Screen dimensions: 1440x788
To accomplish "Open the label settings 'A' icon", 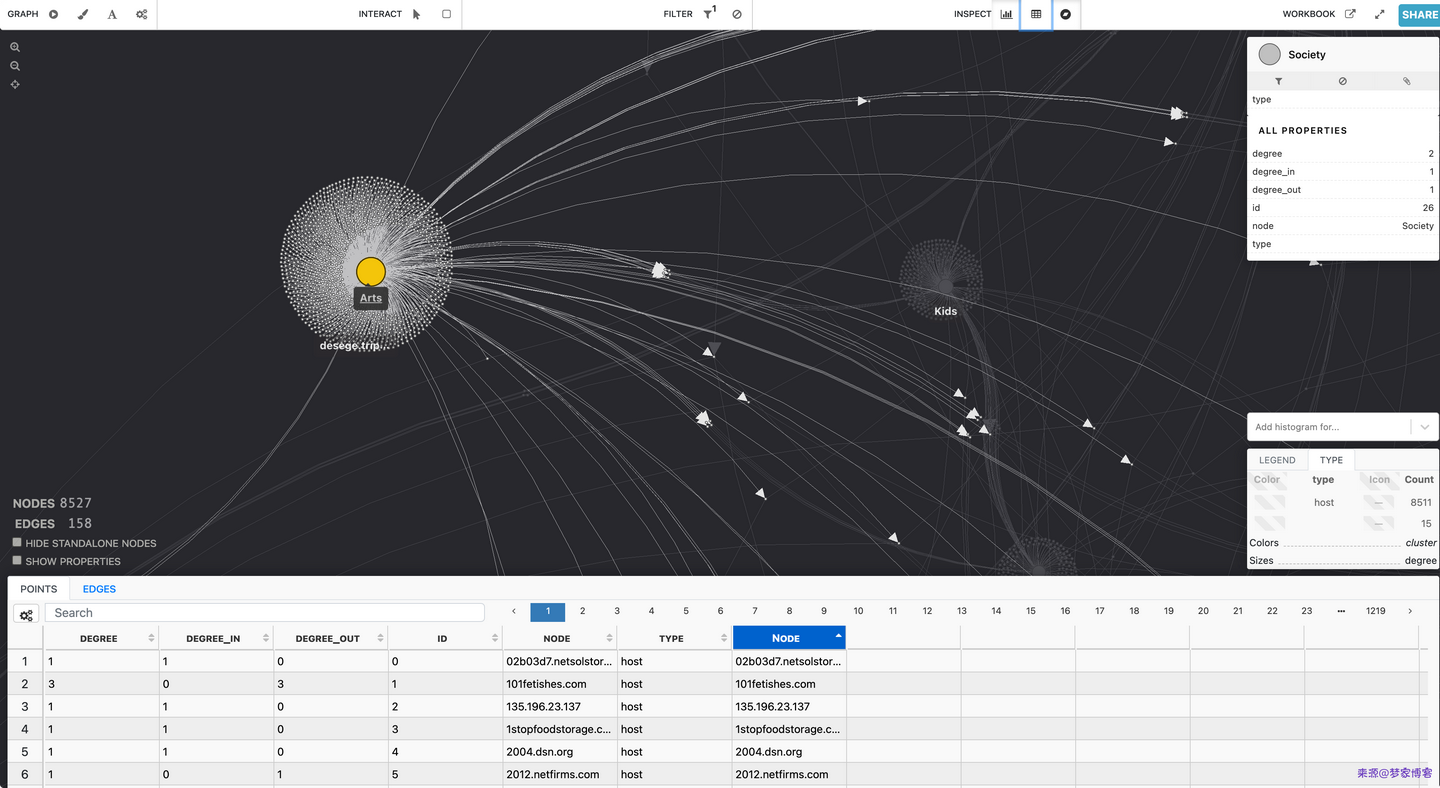I will [x=112, y=14].
